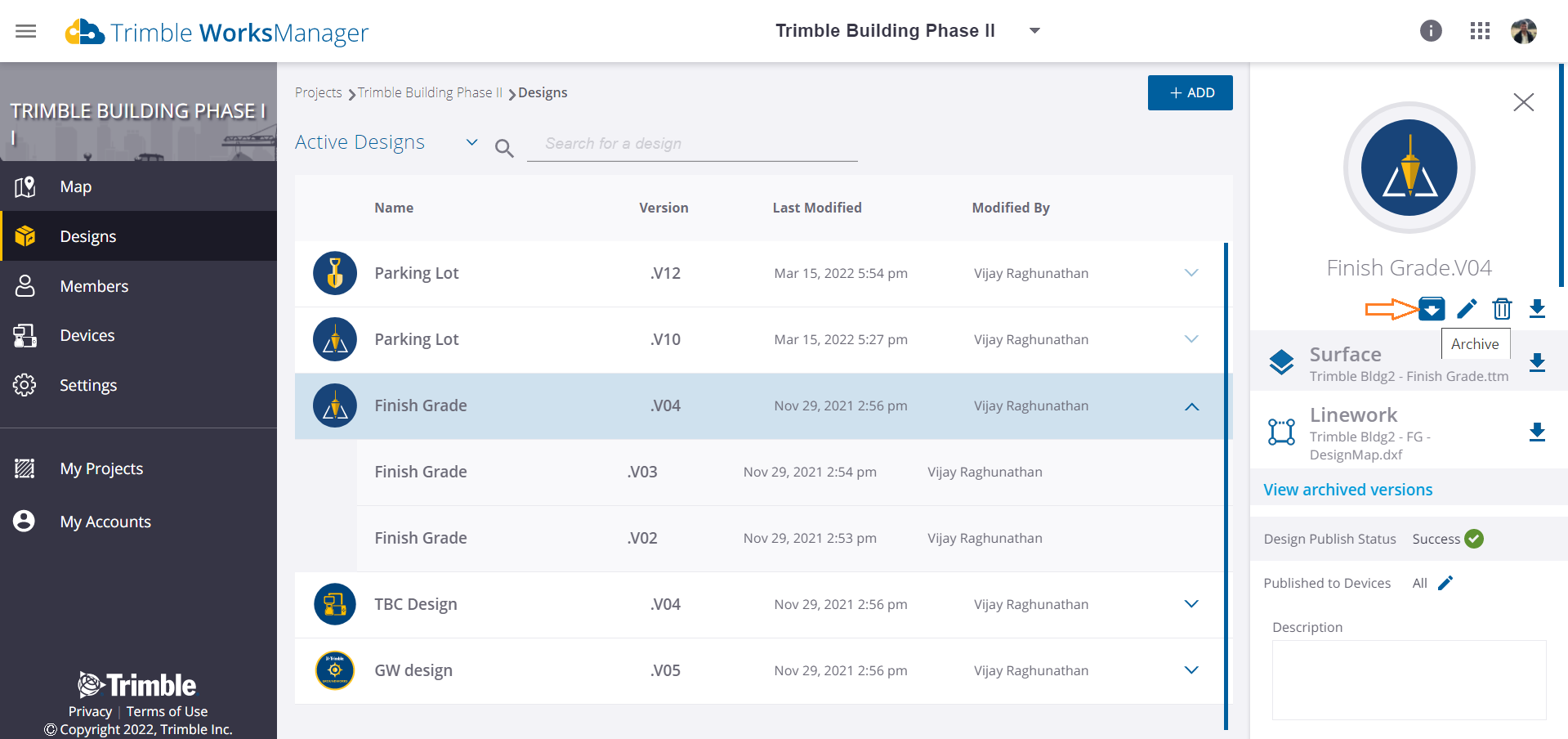Open the search field magnifier
This screenshot has width=1568, height=739.
504,147
